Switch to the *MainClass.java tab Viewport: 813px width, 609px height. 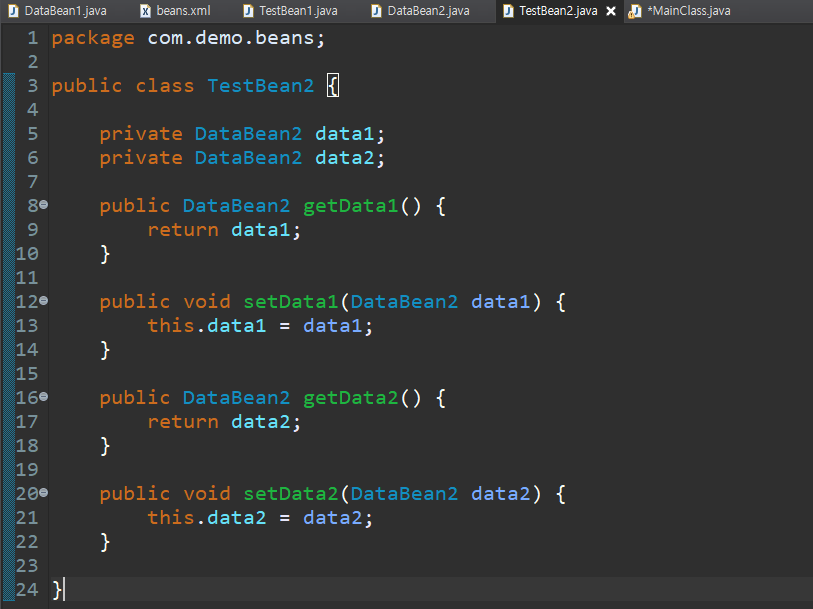click(x=682, y=11)
